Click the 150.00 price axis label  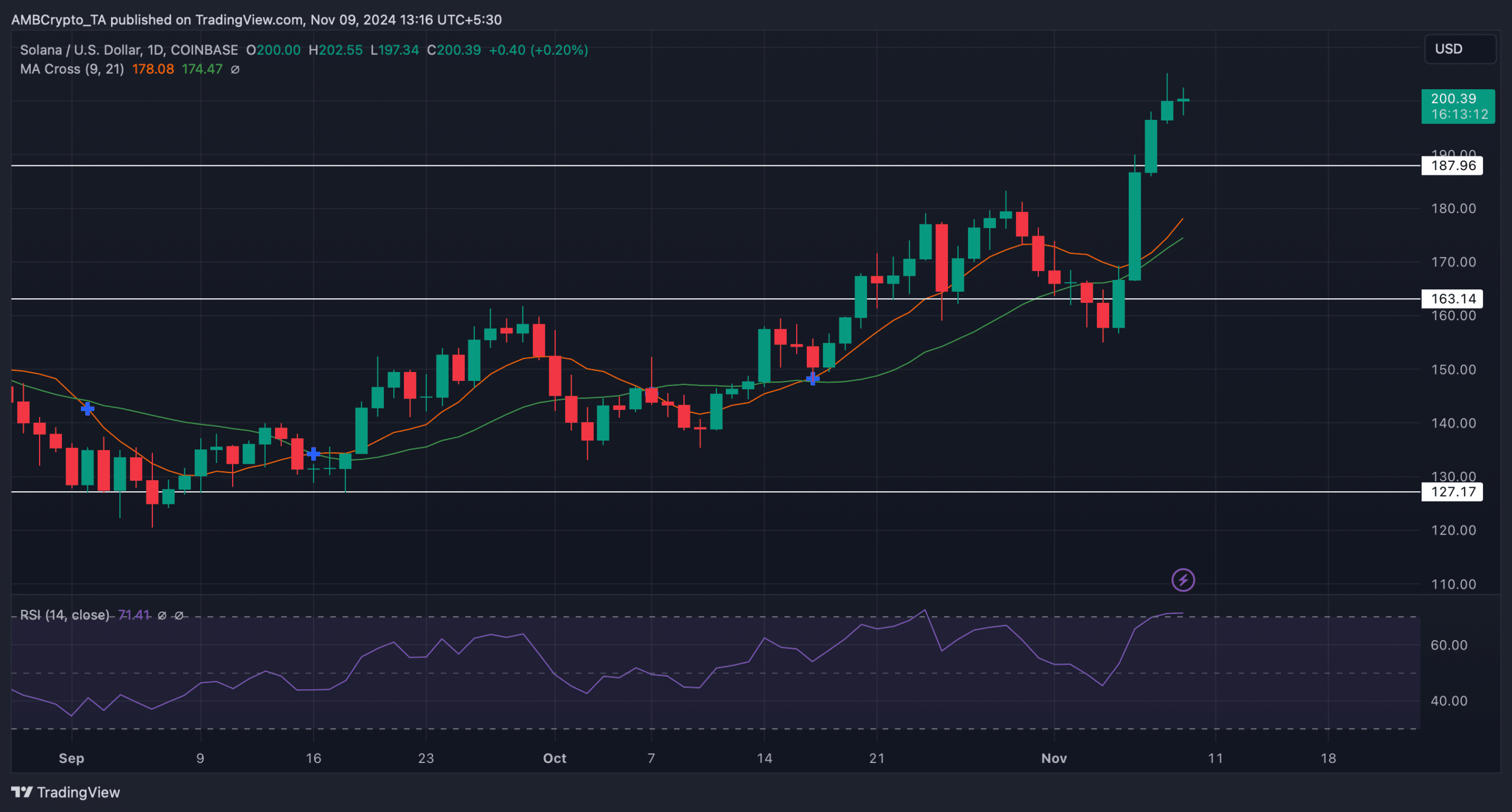pyautogui.click(x=1454, y=370)
